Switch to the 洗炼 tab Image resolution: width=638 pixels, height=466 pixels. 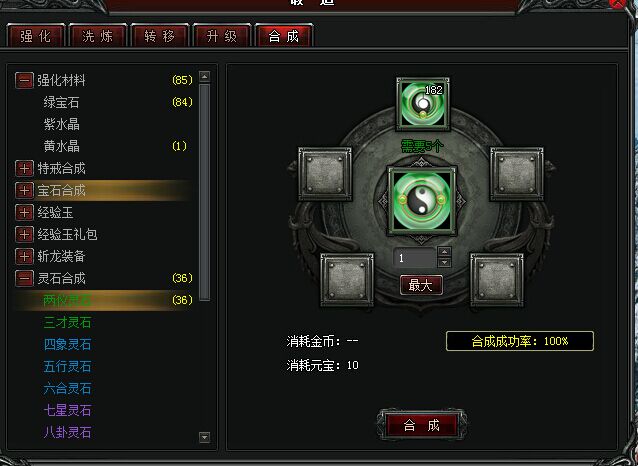point(98,36)
